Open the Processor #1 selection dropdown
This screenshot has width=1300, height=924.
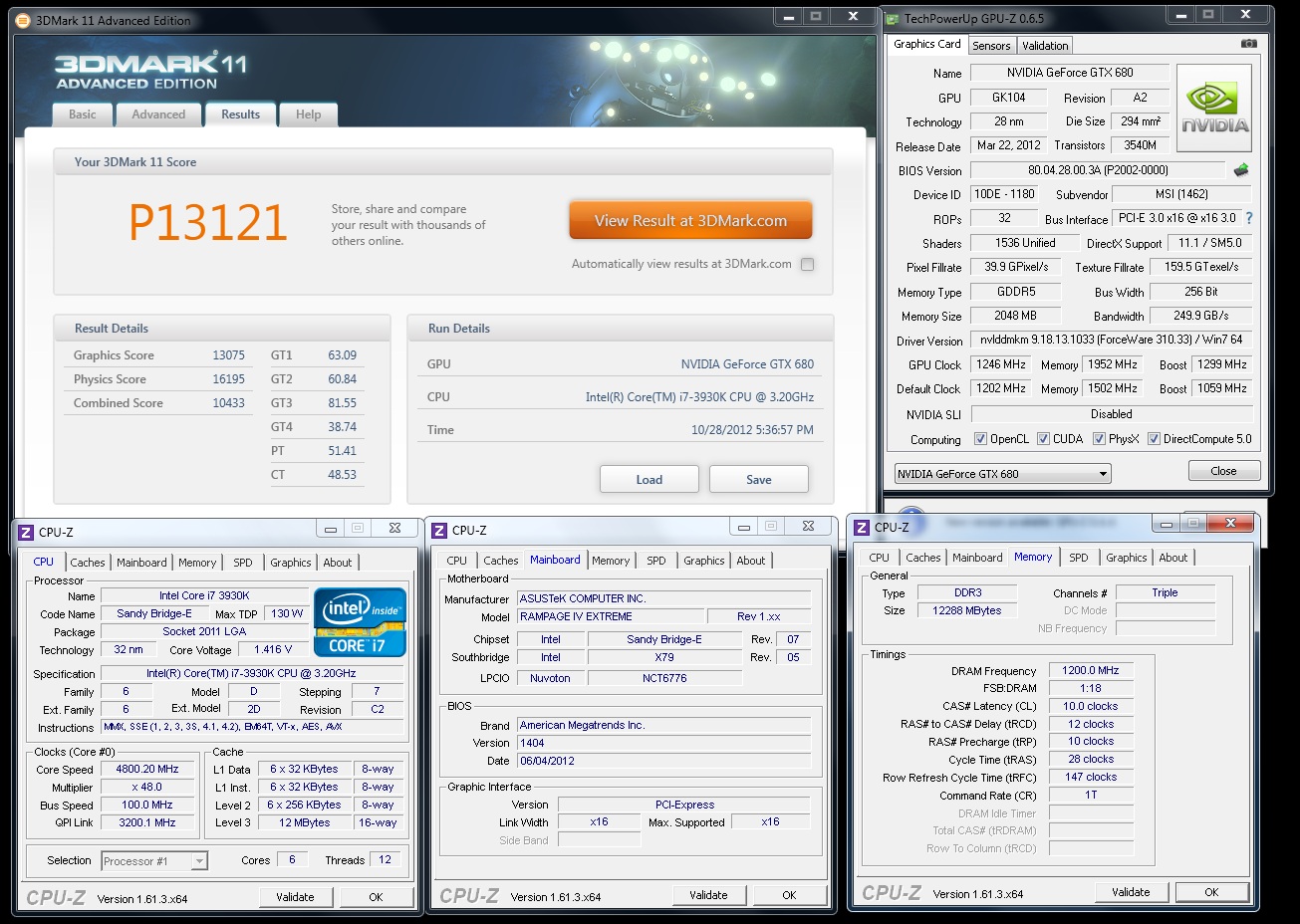(x=153, y=861)
